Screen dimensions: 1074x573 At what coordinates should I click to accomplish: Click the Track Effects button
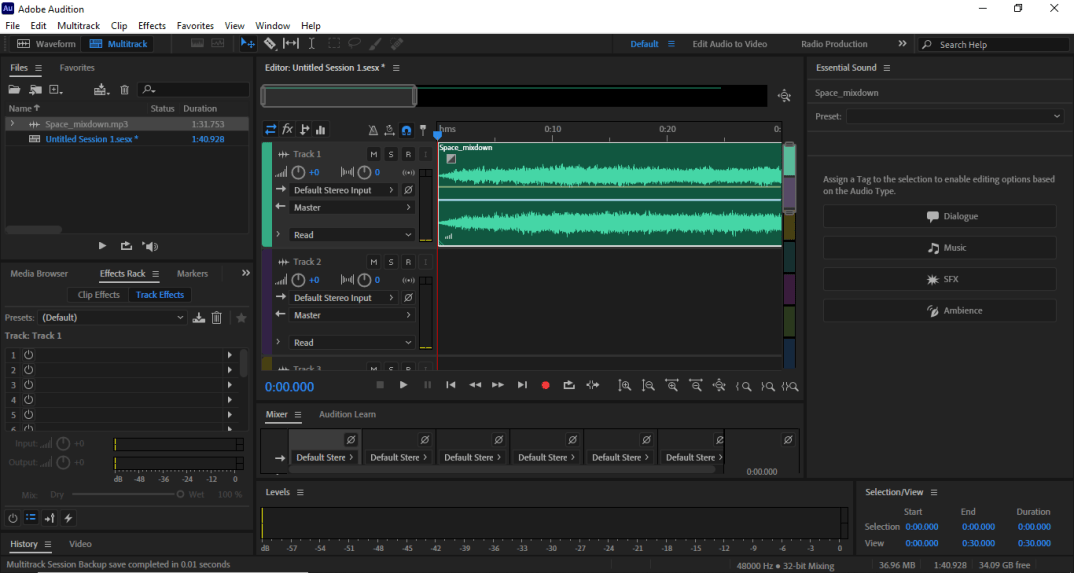pyautogui.click(x=160, y=295)
